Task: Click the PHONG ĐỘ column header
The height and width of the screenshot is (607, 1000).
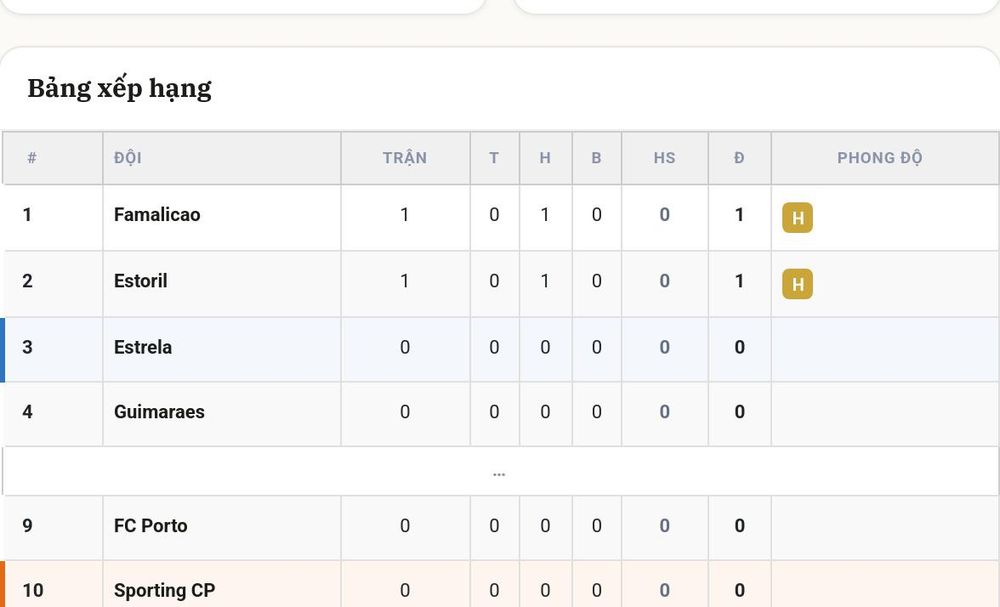Action: [x=879, y=157]
